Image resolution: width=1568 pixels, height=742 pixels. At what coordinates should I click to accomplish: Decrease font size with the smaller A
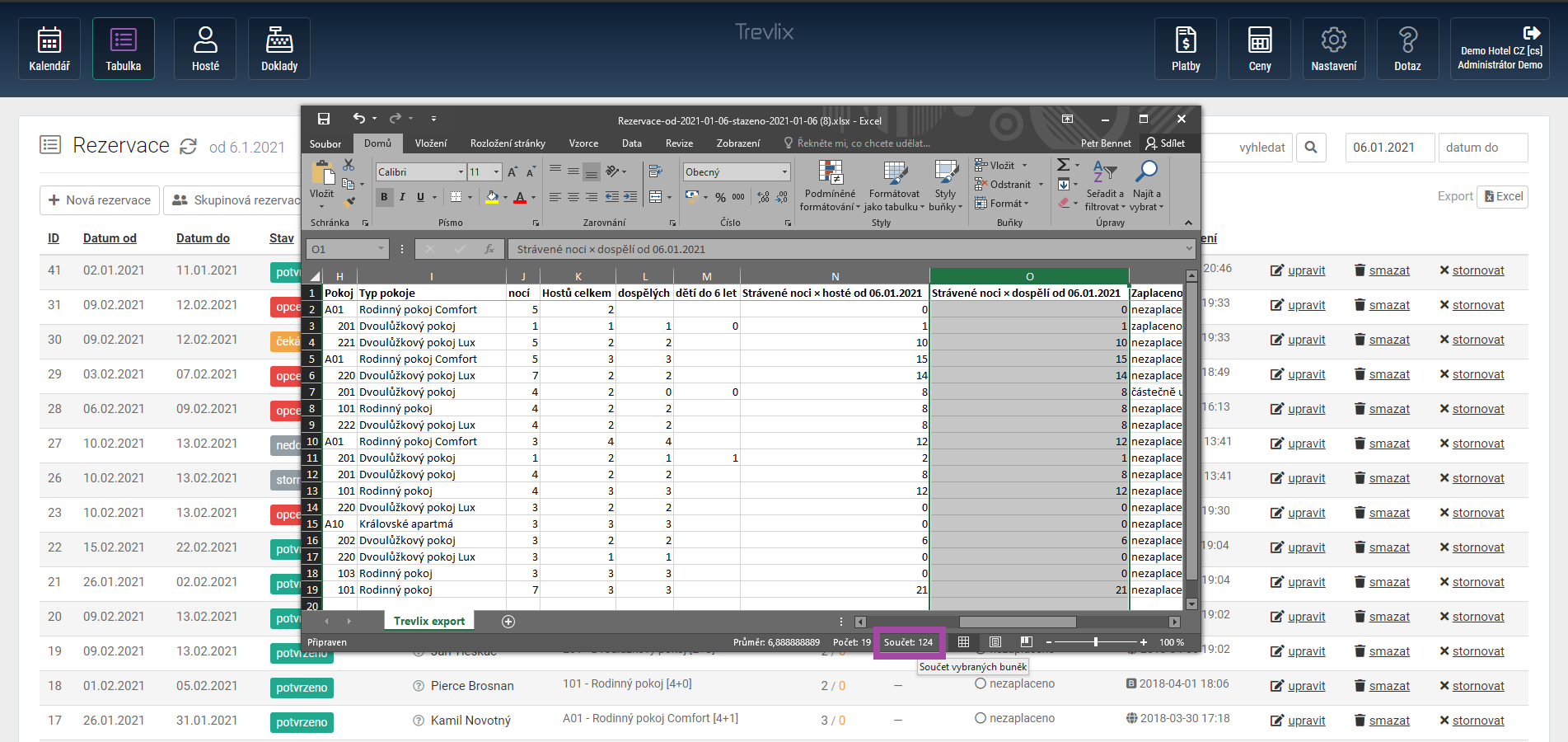point(531,171)
